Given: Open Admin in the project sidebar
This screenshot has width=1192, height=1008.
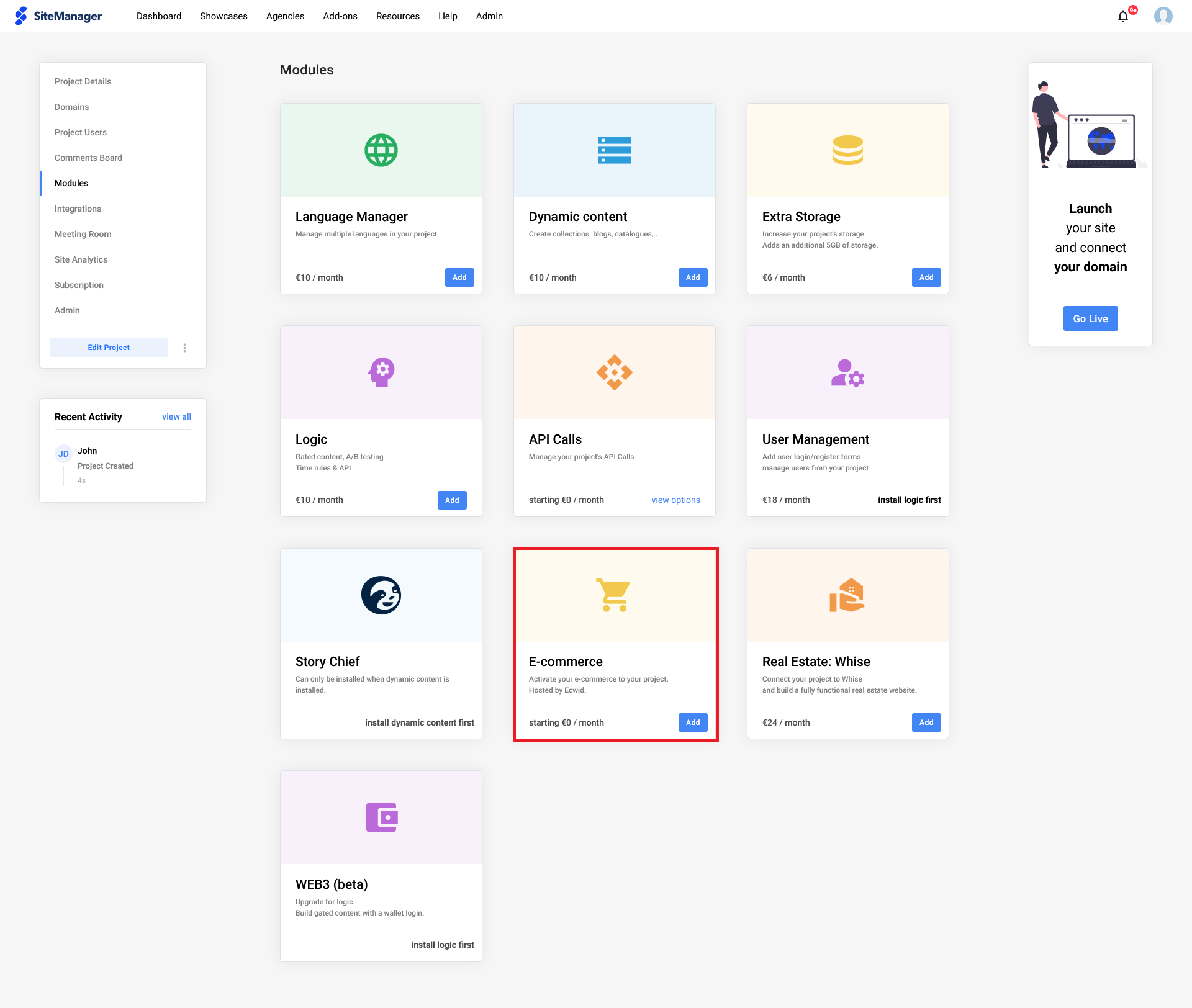Looking at the screenshot, I should click(x=67, y=310).
